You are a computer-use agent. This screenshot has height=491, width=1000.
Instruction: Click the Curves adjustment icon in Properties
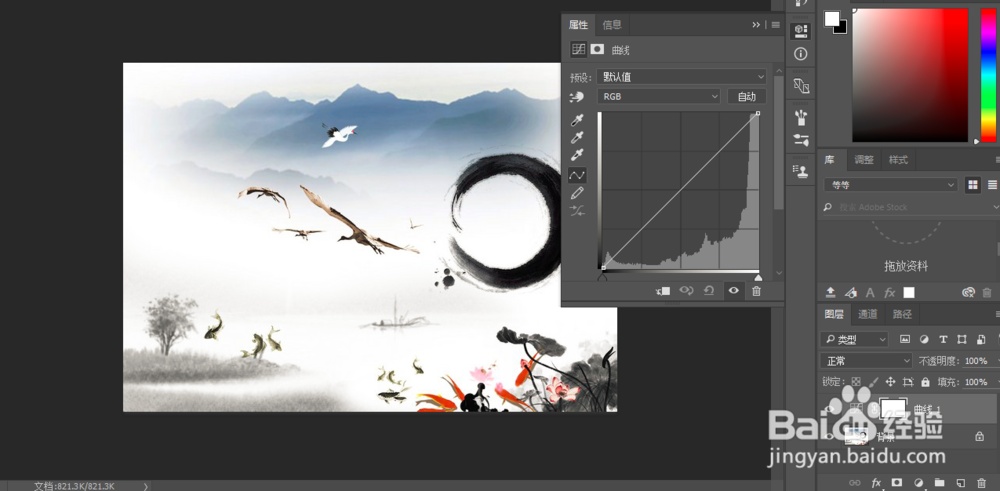pyautogui.click(x=578, y=49)
